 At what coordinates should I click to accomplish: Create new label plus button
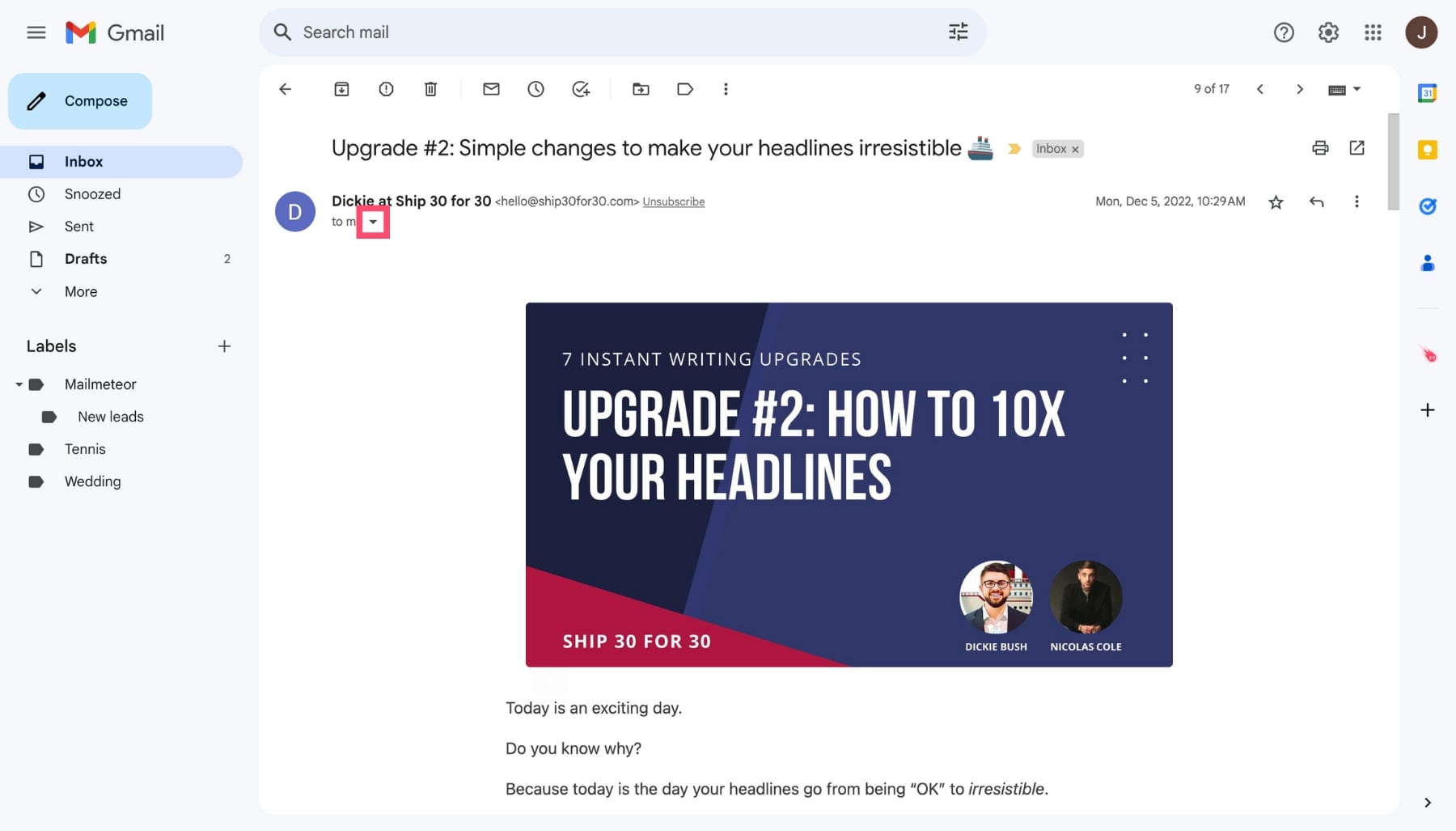click(224, 346)
